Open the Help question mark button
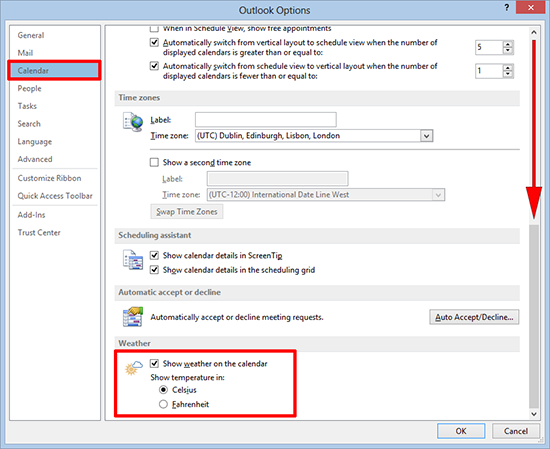Screen dimensions: 550x449 coord(507,8)
